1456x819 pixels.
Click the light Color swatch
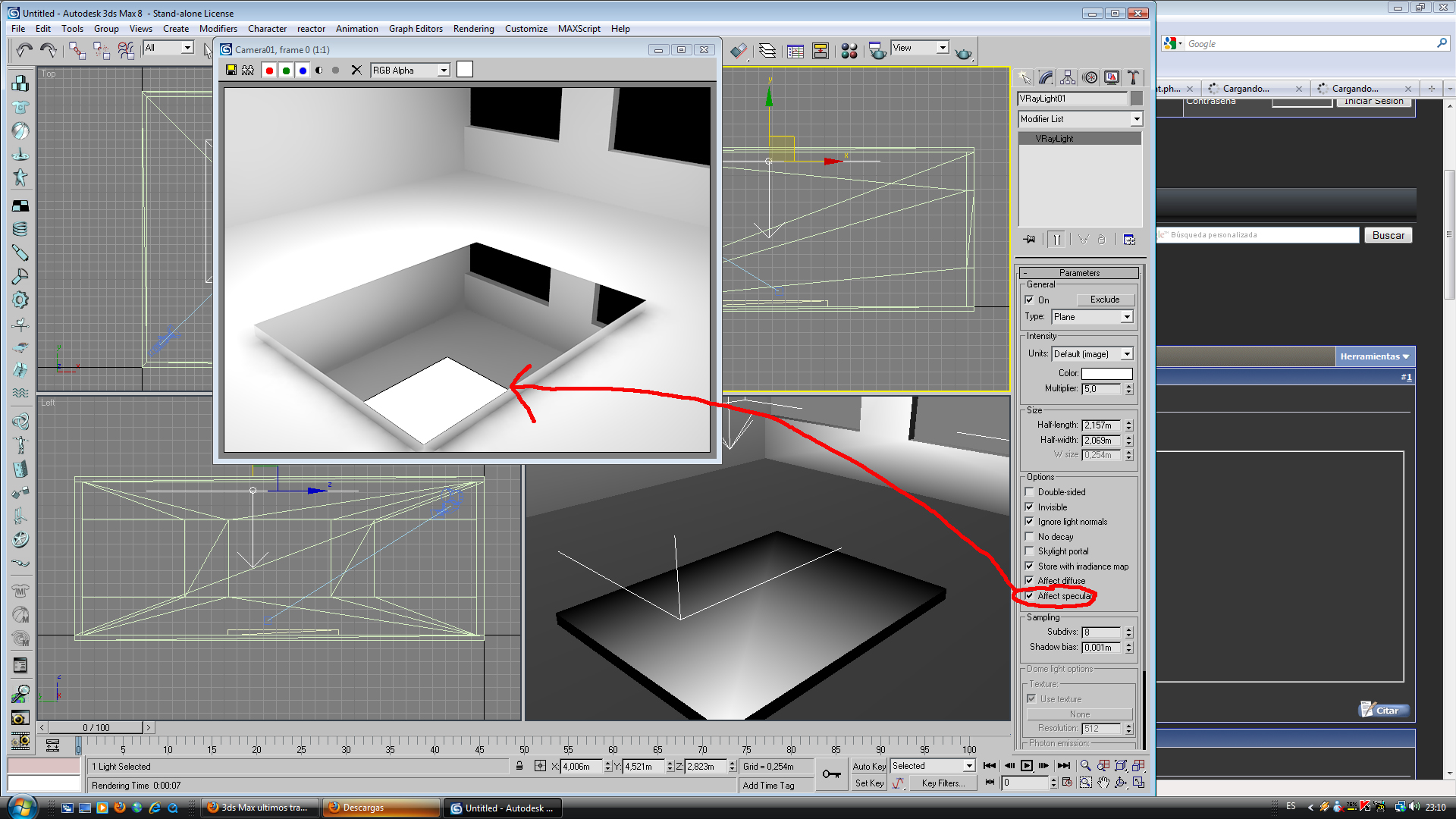(x=1106, y=374)
